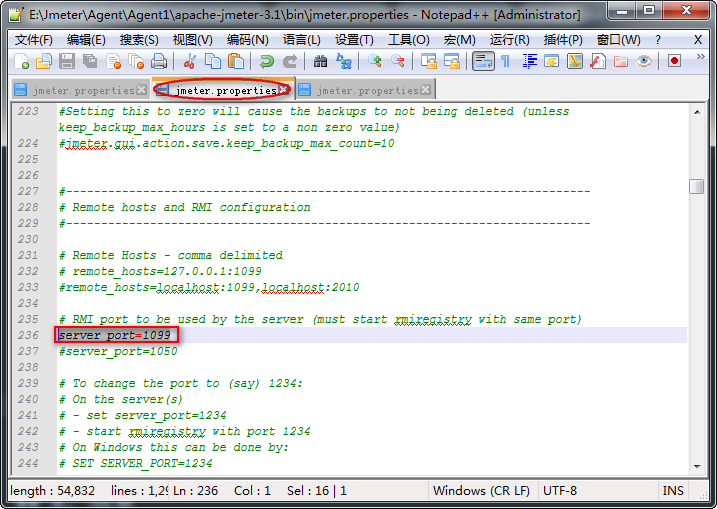Close the third jmeter.properties tab
717x509 pixels.
426,90
